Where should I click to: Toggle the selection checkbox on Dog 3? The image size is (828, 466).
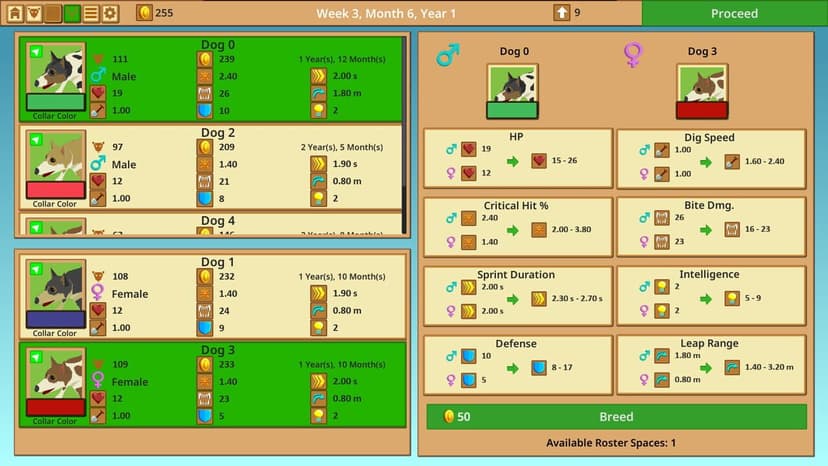[36, 357]
